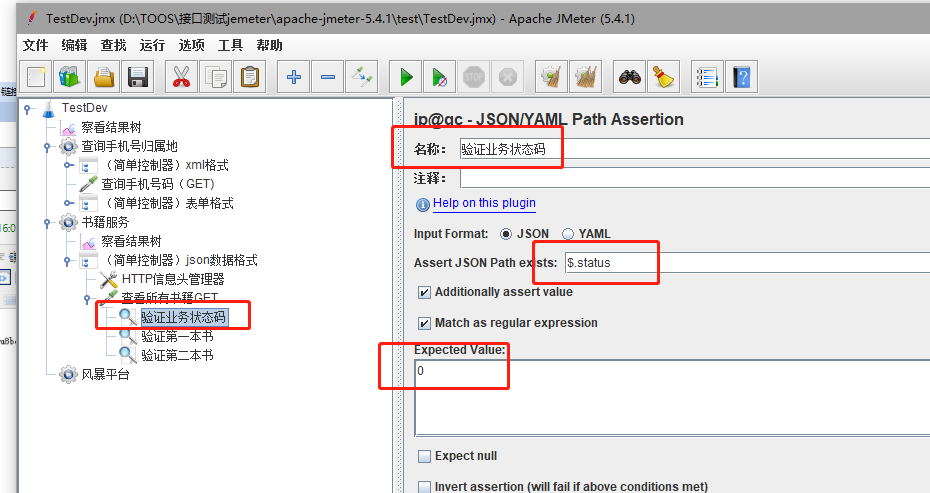Open the 查找 menu
Screen dimensions: 930x493
click(x=113, y=45)
